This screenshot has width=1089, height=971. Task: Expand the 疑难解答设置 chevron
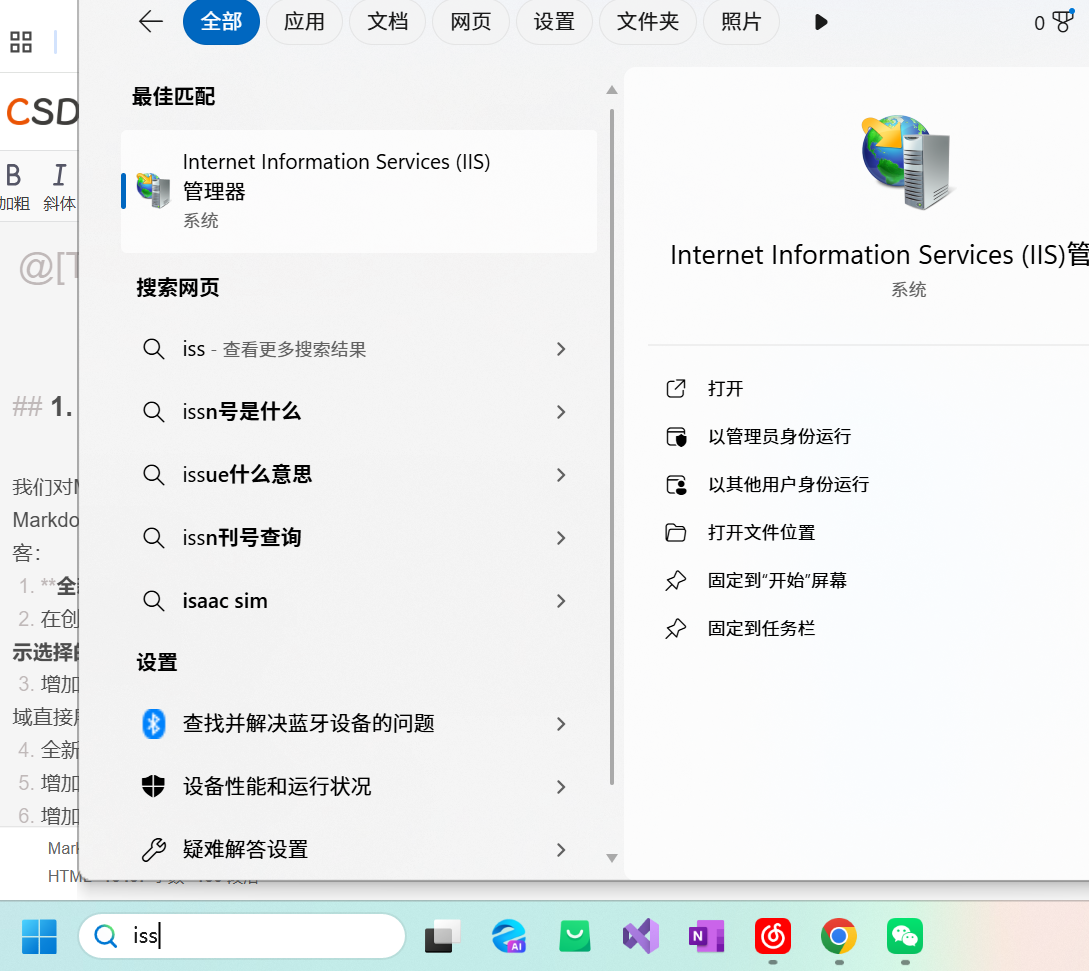point(561,849)
